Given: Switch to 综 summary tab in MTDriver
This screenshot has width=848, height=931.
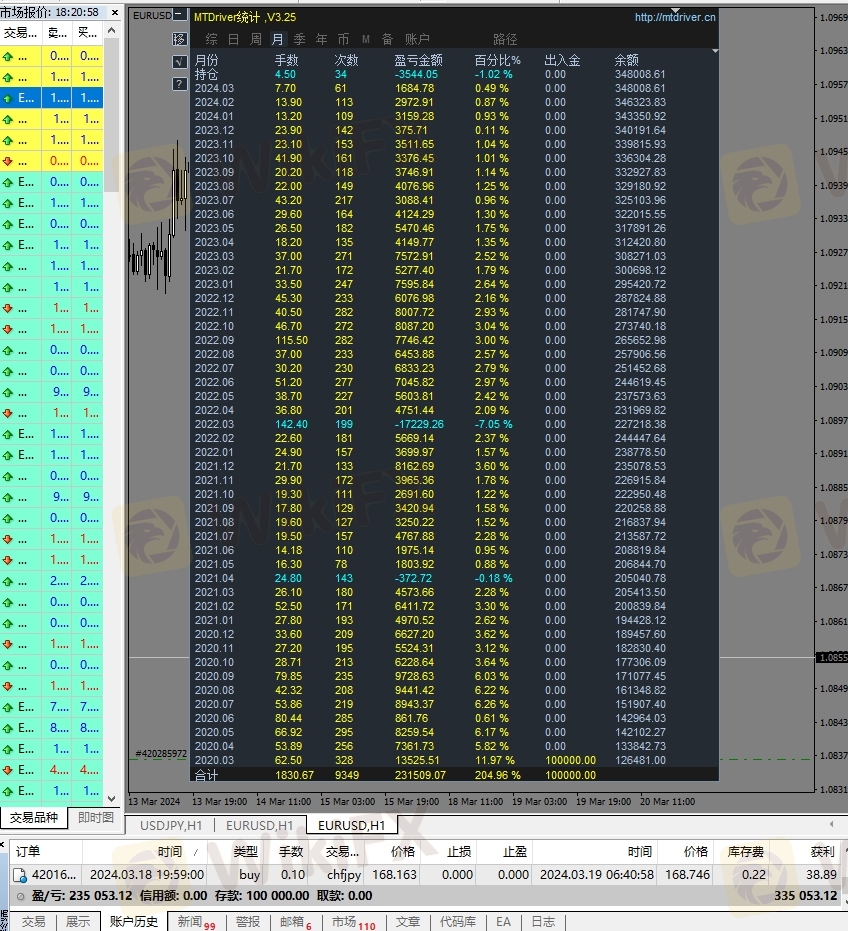Looking at the screenshot, I should [x=211, y=39].
